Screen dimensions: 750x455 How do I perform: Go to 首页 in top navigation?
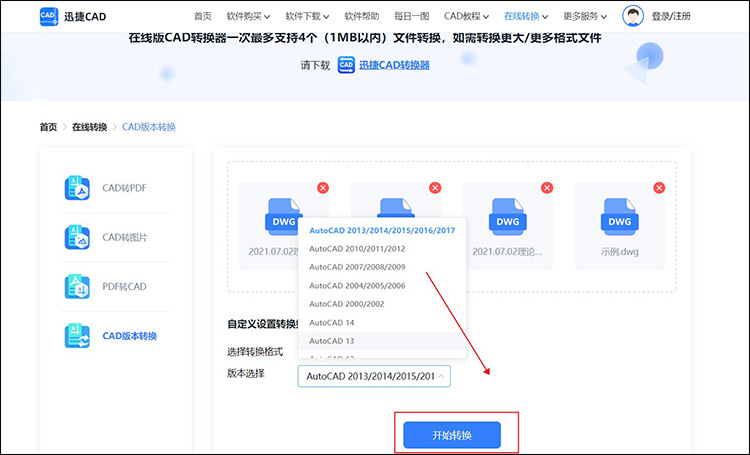(x=203, y=16)
